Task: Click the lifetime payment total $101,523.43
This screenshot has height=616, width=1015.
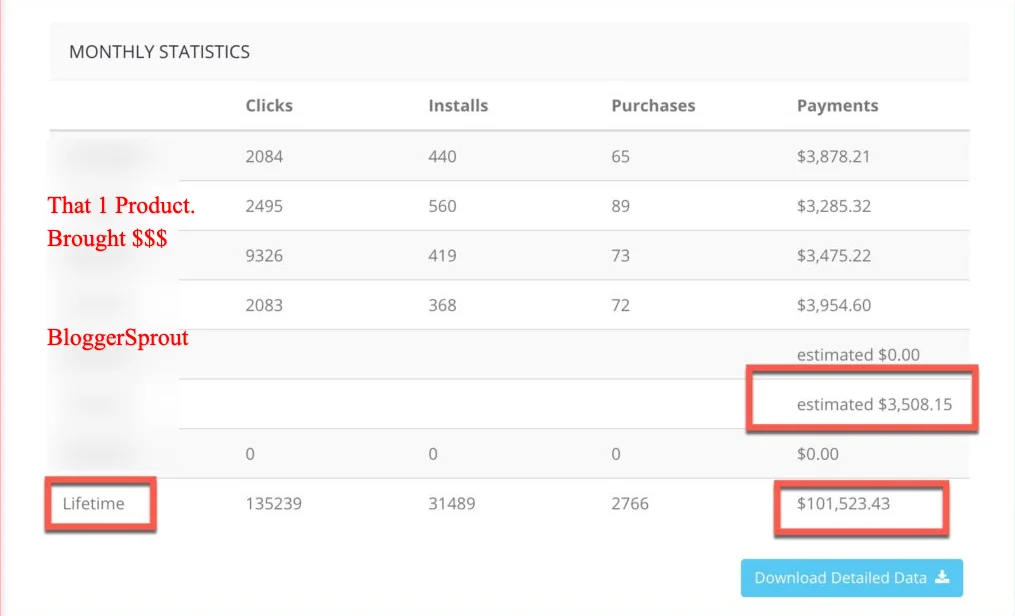Action: pos(843,504)
